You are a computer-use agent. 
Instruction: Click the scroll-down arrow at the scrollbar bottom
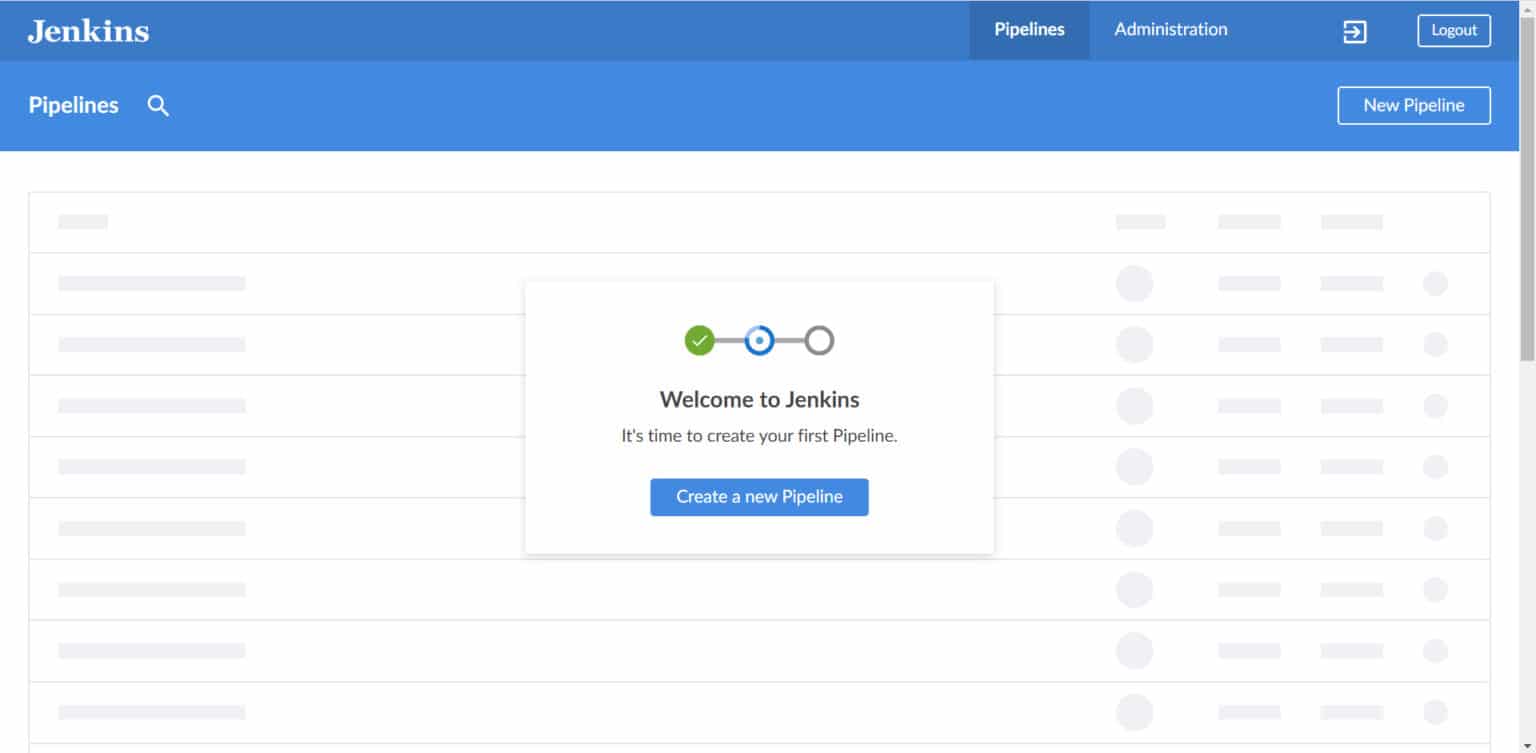[1529, 745]
